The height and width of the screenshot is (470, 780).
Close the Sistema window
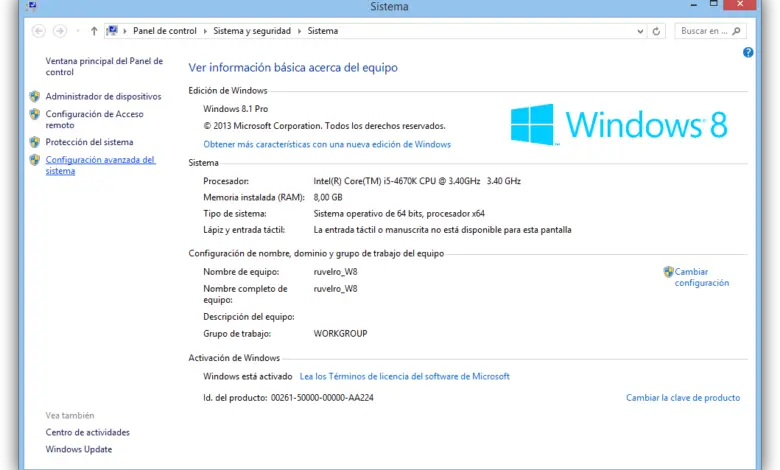pyautogui.click(x=740, y=4)
